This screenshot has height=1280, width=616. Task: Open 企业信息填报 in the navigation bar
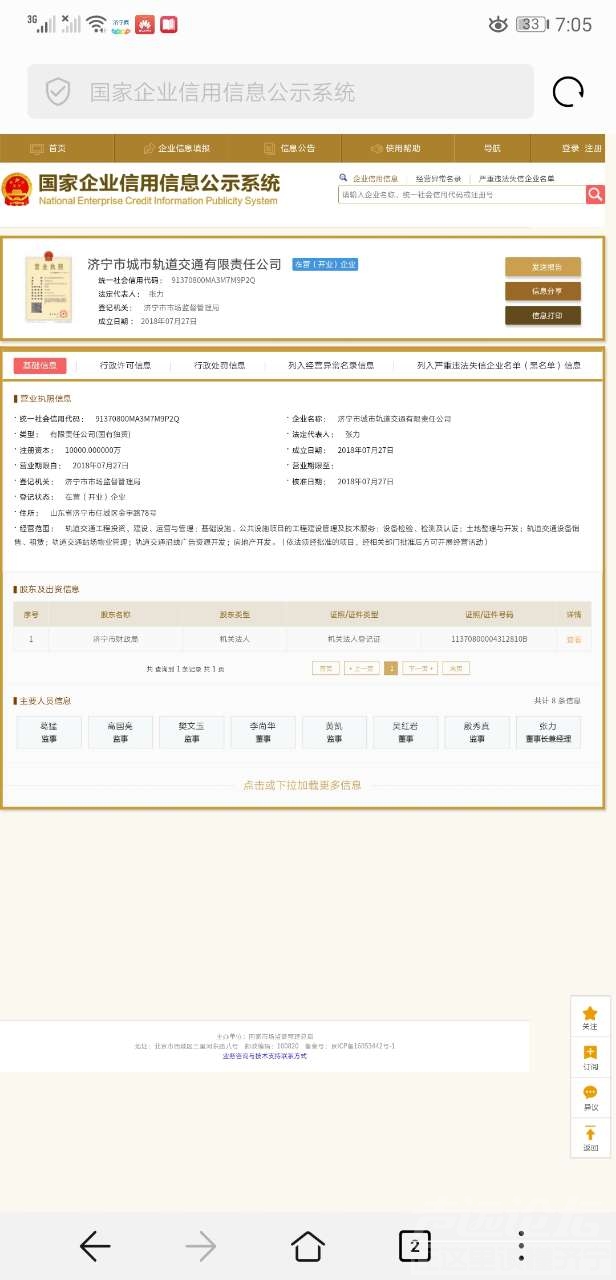tap(177, 148)
